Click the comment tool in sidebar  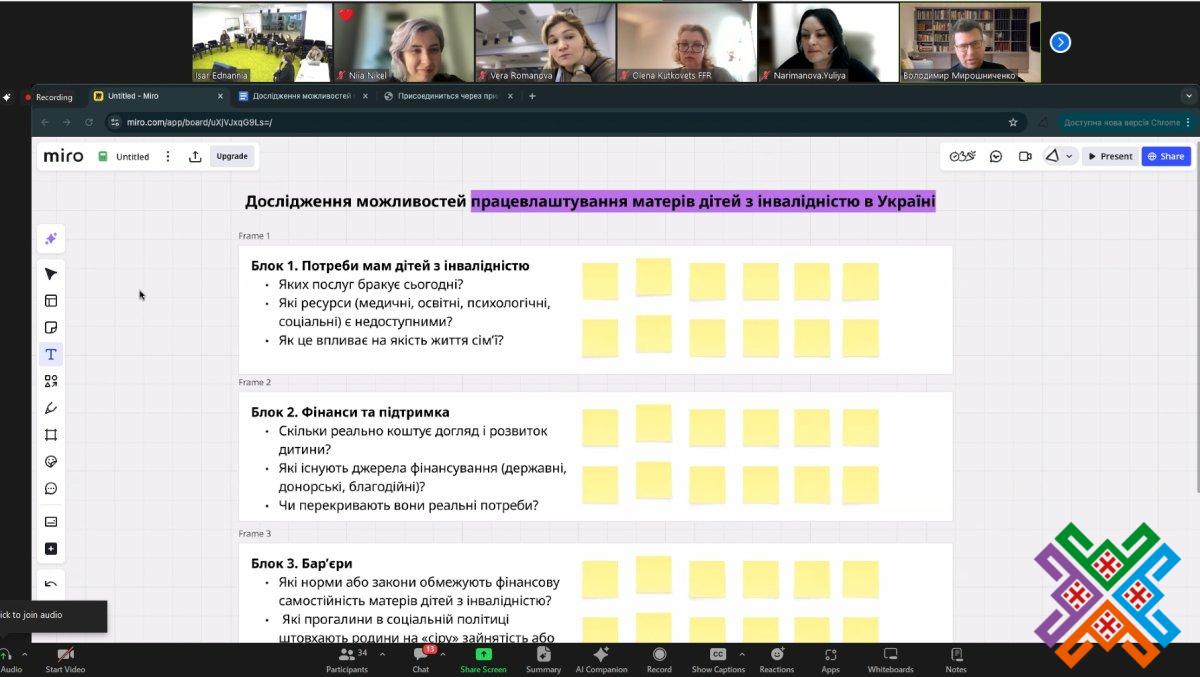point(51,489)
